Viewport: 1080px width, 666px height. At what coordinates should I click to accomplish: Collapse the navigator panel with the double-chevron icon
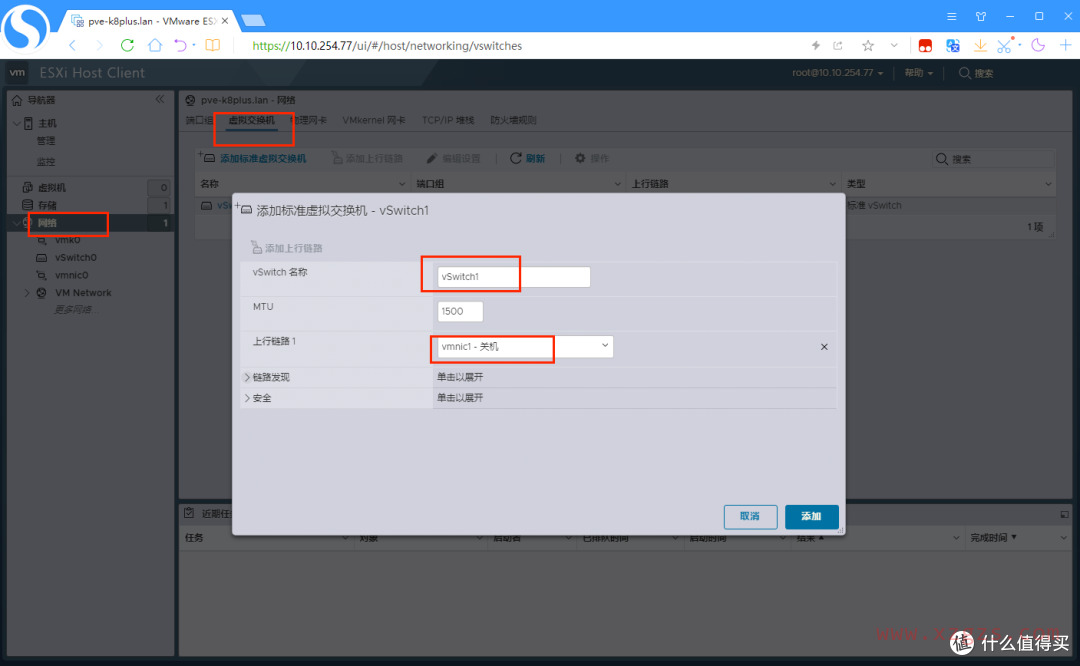point(158,99)
